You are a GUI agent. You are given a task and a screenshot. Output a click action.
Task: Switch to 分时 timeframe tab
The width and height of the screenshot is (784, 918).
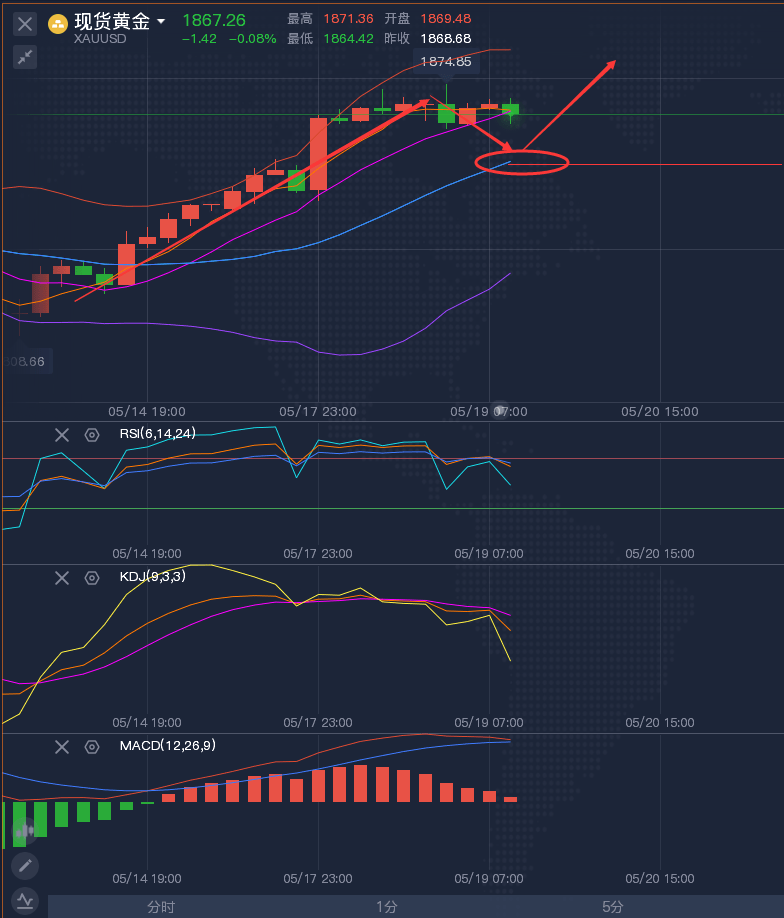[161, 907]
